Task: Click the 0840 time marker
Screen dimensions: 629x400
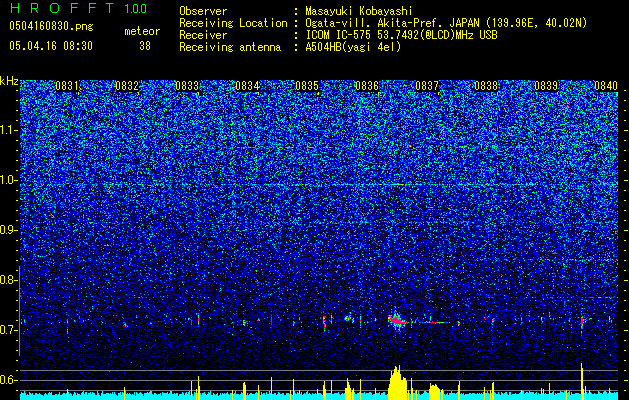Action: click(606, 86)
